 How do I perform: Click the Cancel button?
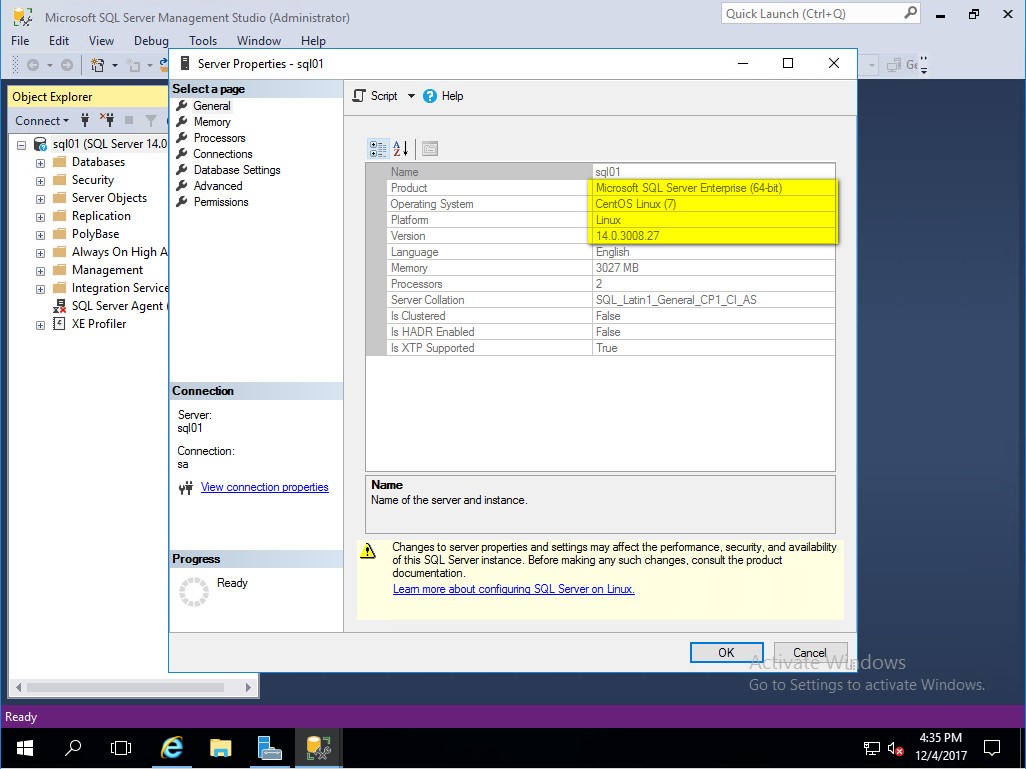pyautogui.click(x=809, y=652)
